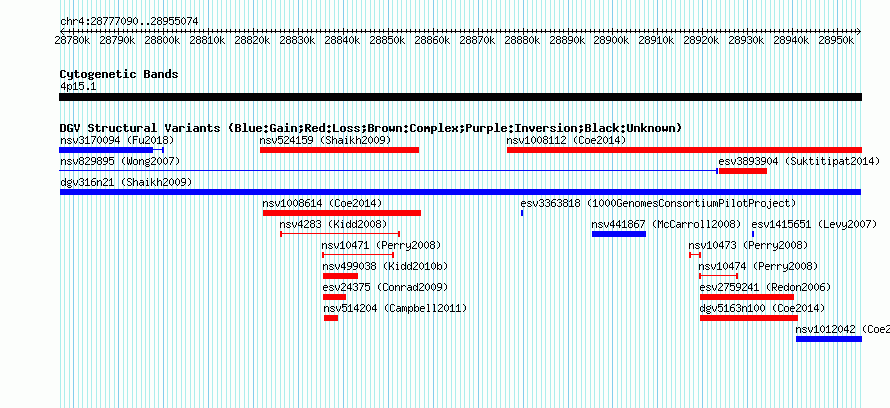Open nsv441867 (McCarroll2008) label
The height and width of the screenshot is (408, 890).
point(666,224)
